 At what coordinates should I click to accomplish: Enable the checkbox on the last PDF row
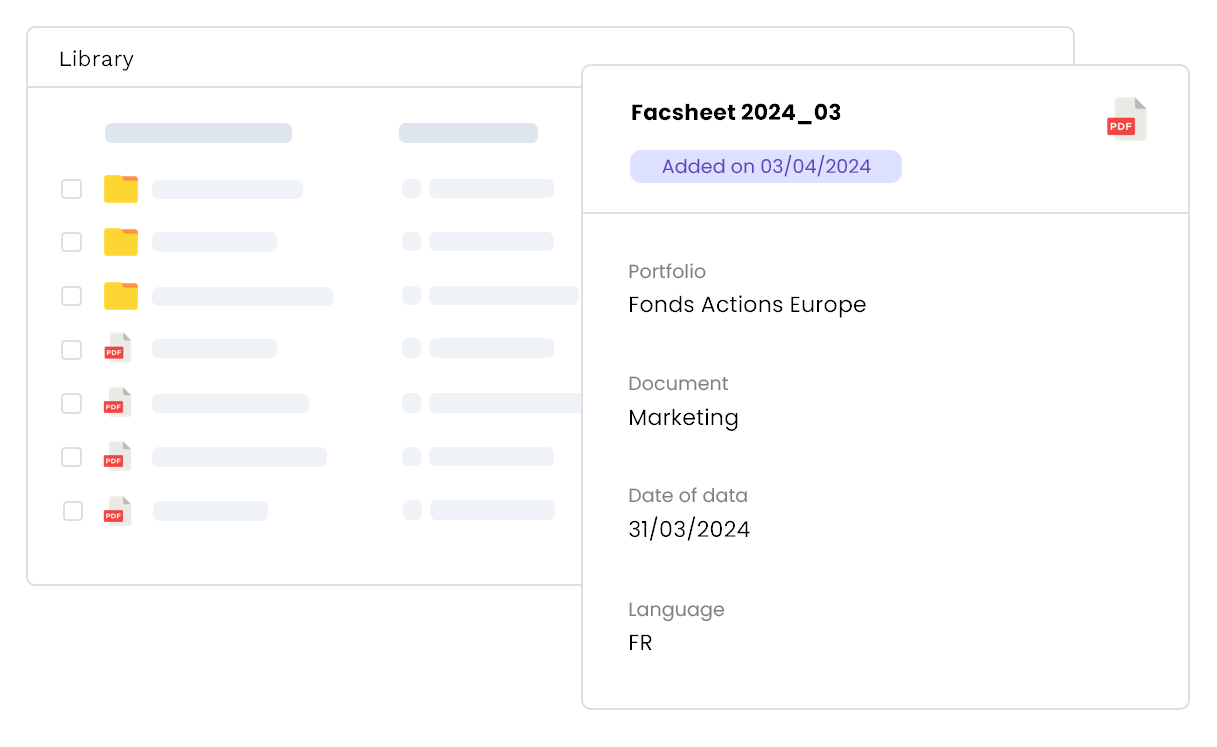73,511
